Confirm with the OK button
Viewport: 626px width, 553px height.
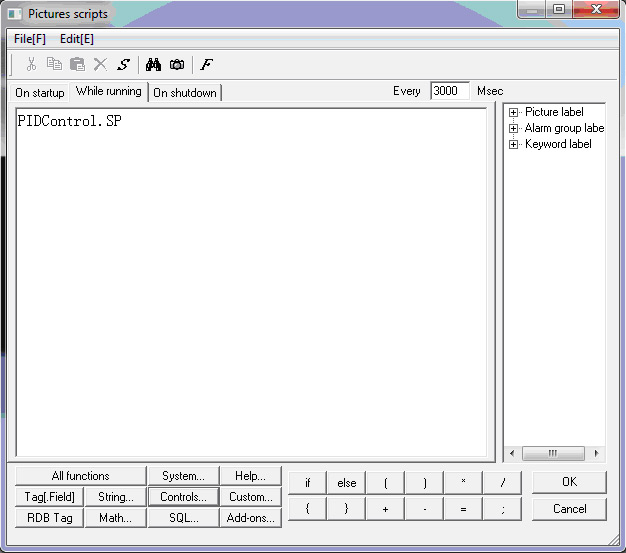point(569,482)
